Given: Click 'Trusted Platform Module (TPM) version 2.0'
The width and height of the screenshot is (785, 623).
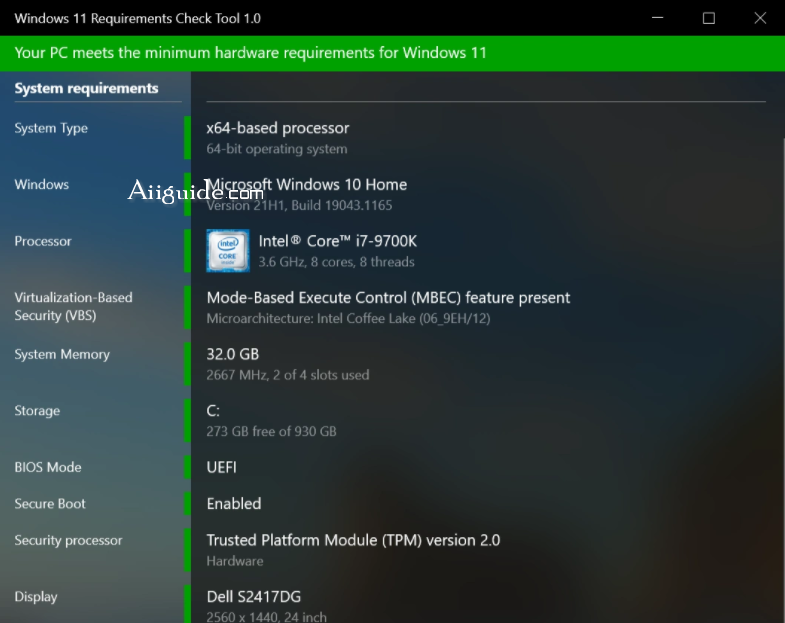Looking at the screenshot, I should [x=353, y=540].
